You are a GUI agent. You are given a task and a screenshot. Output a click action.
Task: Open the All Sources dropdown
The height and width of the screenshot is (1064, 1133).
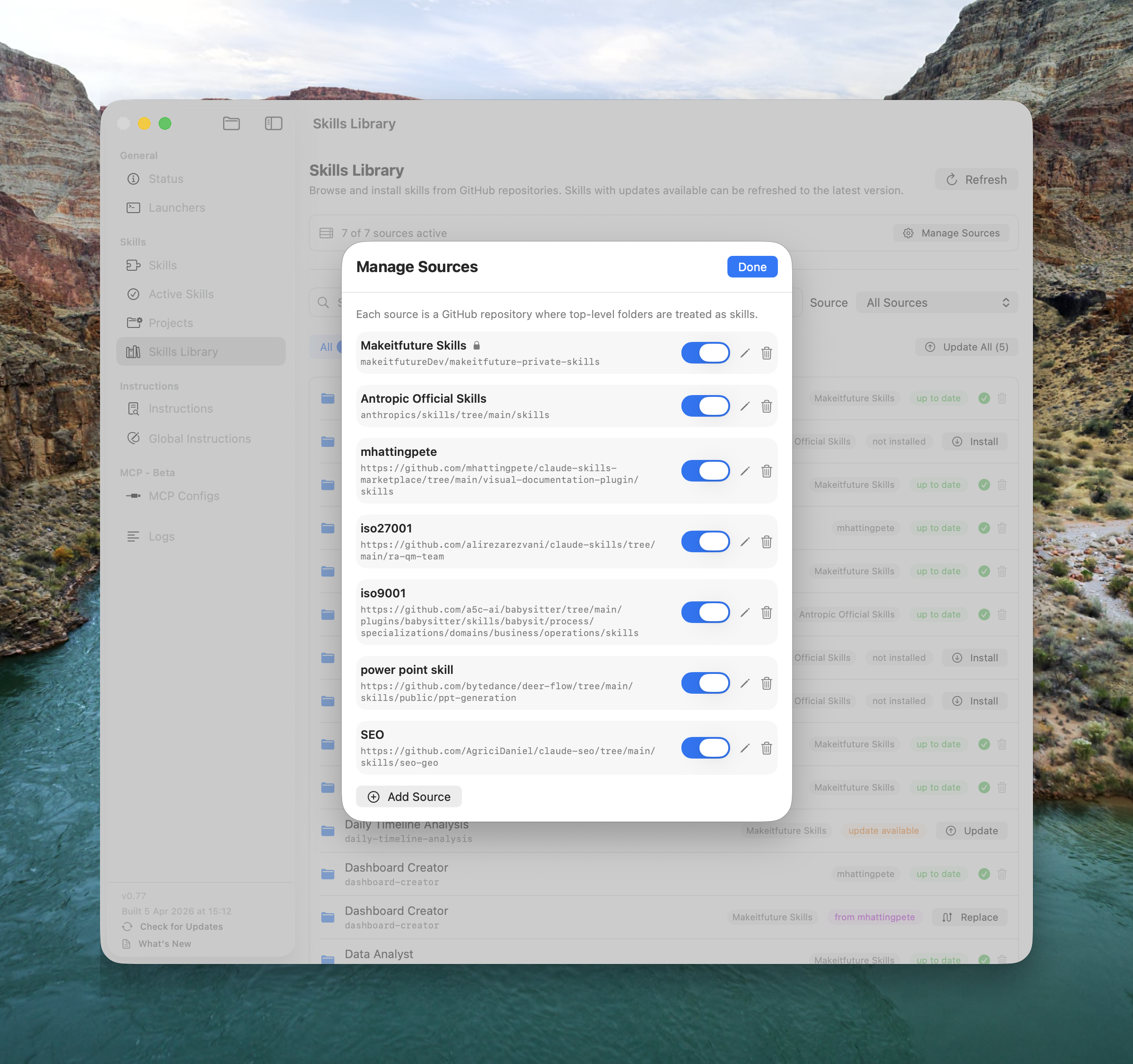coord(937,303)
